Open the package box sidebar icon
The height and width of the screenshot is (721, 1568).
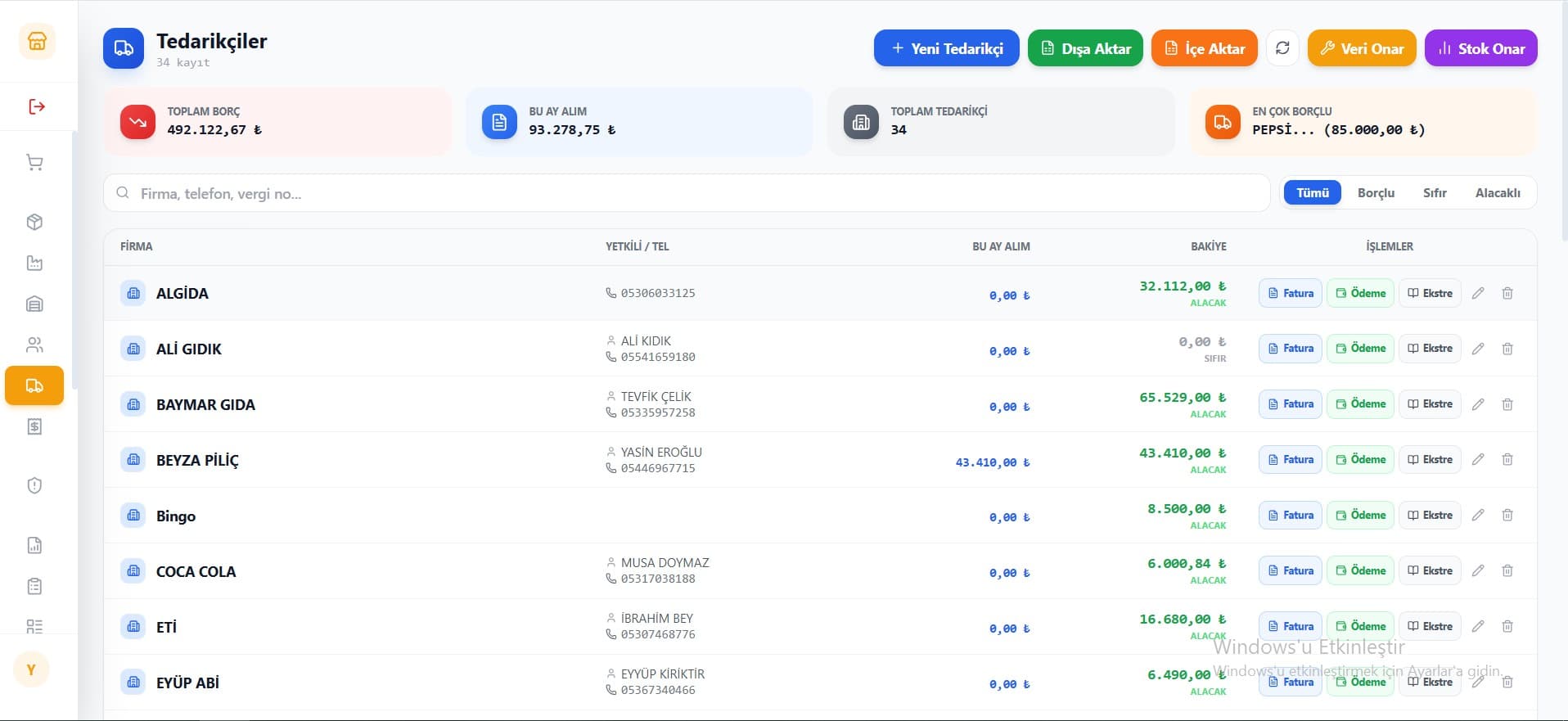pyautogui.click(x=34, y=222)
